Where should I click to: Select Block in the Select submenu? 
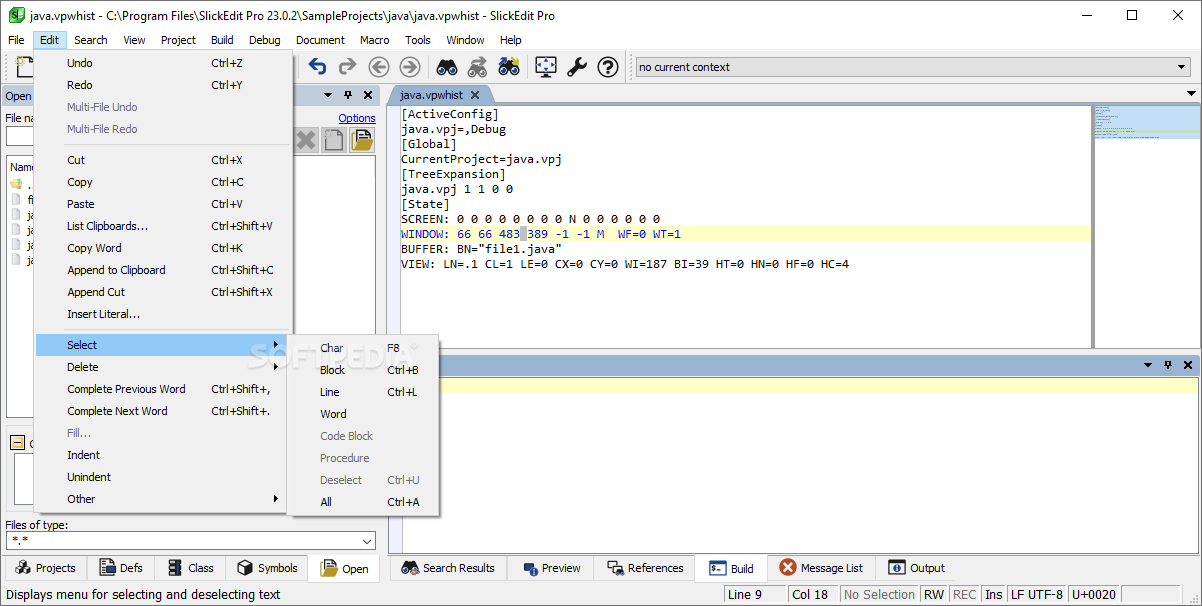click(x=363, y=370)
